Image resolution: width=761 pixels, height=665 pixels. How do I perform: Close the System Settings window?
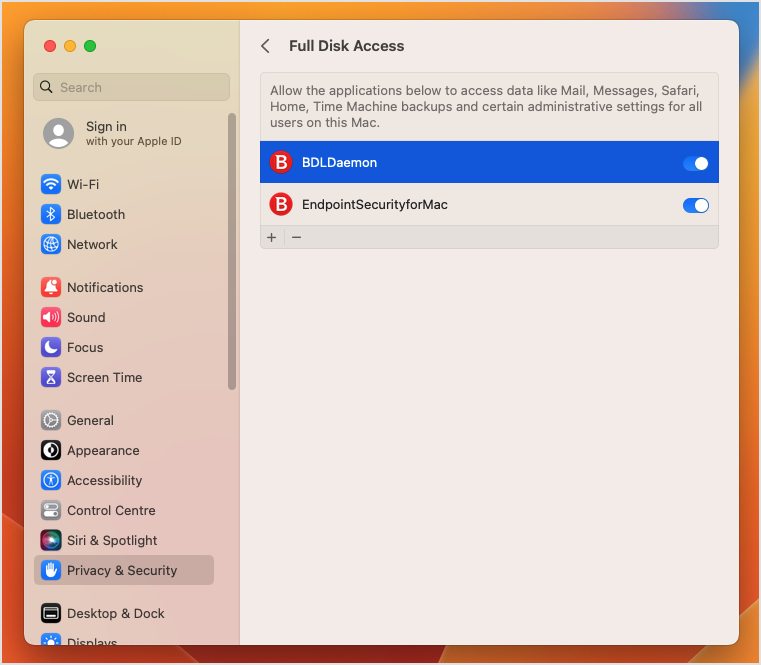pyautogui.click(x=50, y=46)
